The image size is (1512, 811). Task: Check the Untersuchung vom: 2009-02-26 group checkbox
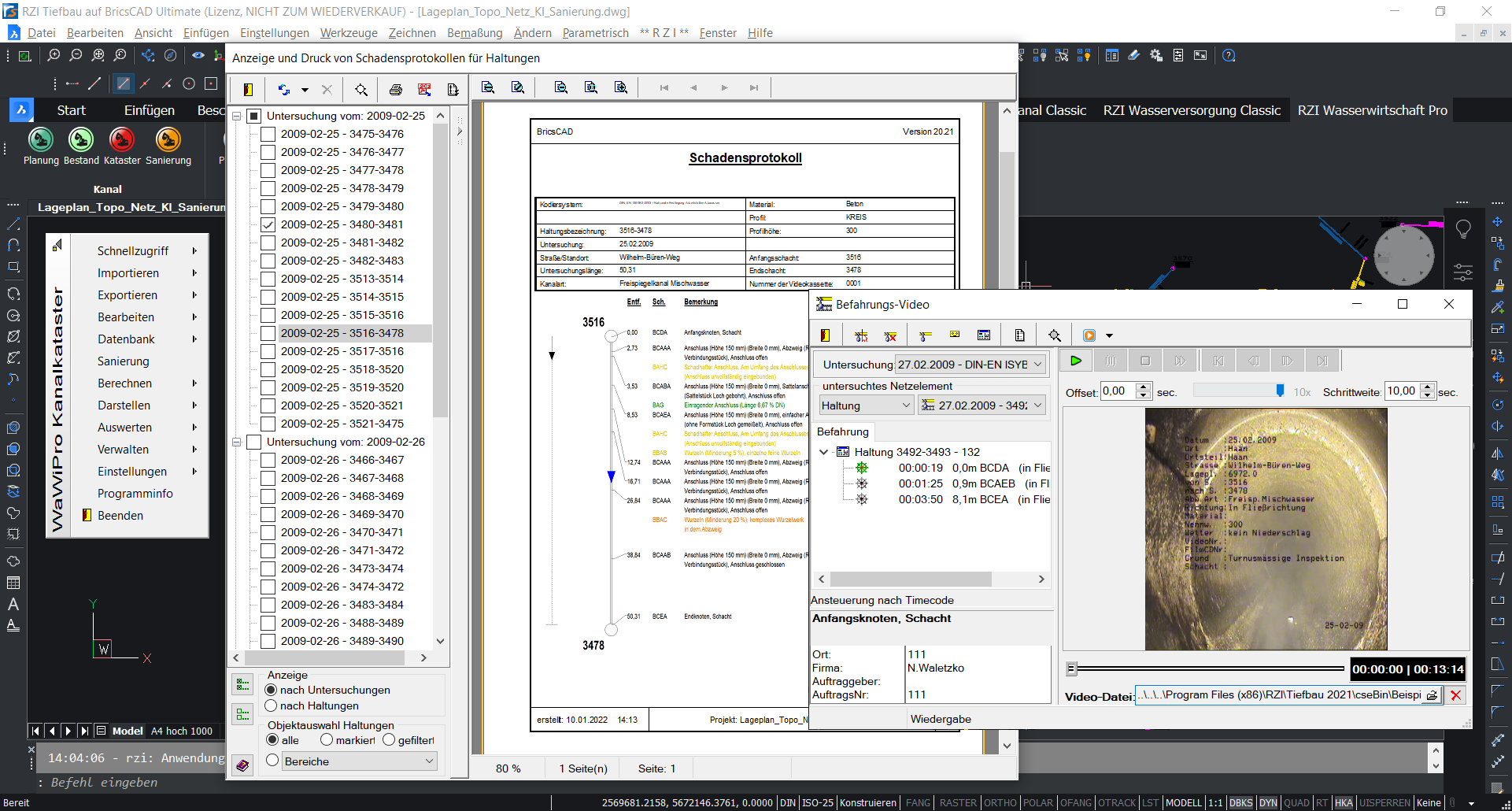tap(253, 442)
